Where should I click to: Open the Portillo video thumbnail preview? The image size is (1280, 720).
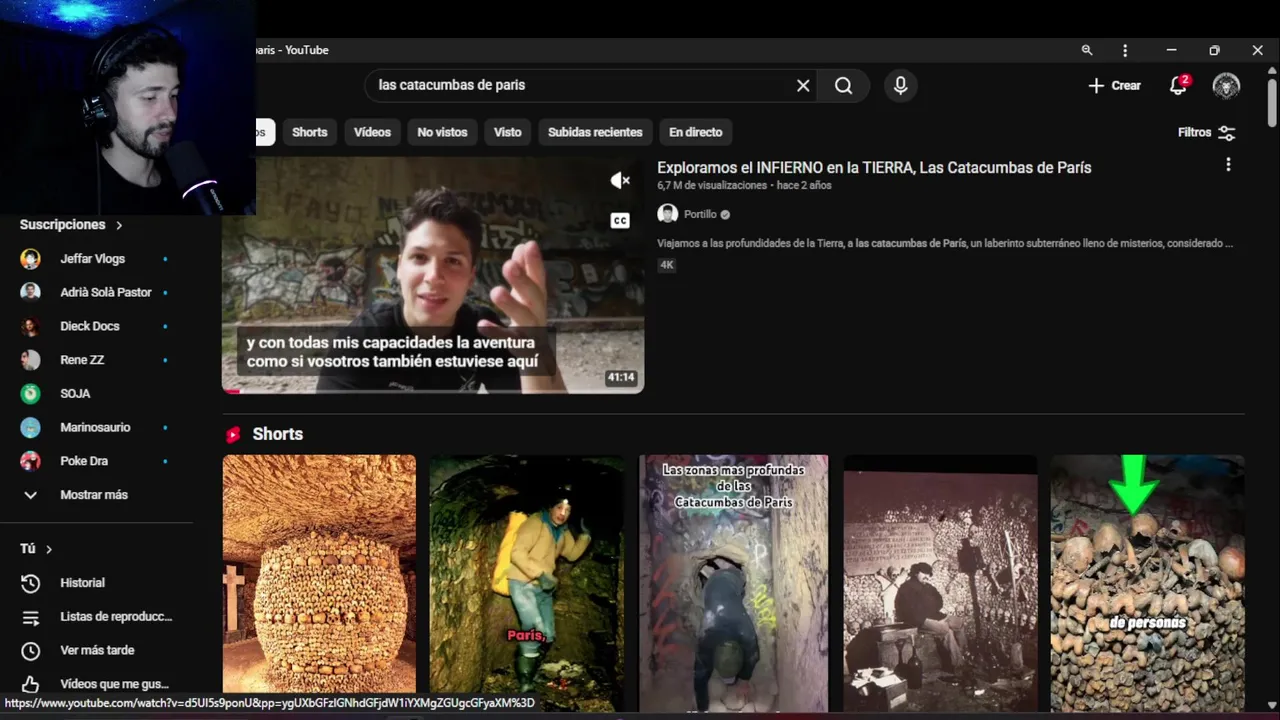[433, 275]
